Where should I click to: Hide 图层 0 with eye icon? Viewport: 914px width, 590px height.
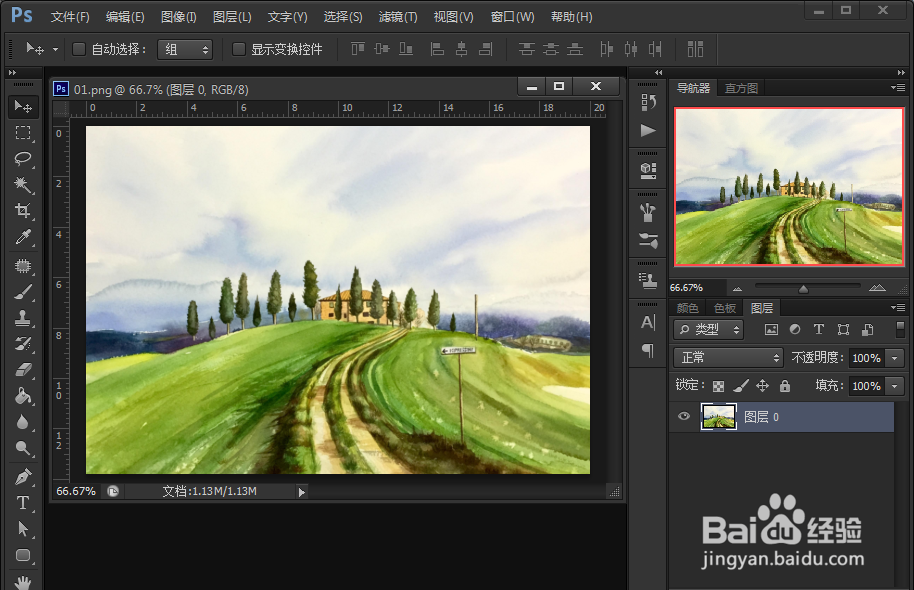click(684, 416)
